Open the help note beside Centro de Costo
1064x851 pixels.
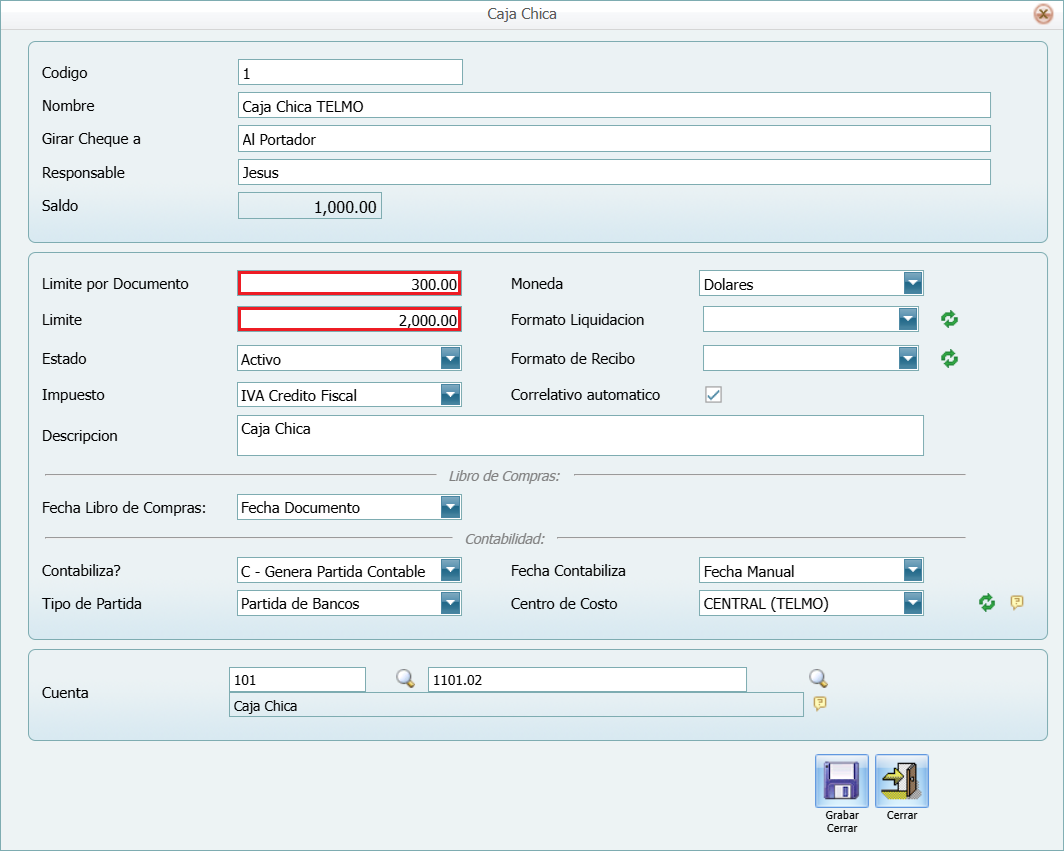coord(1017,602)
